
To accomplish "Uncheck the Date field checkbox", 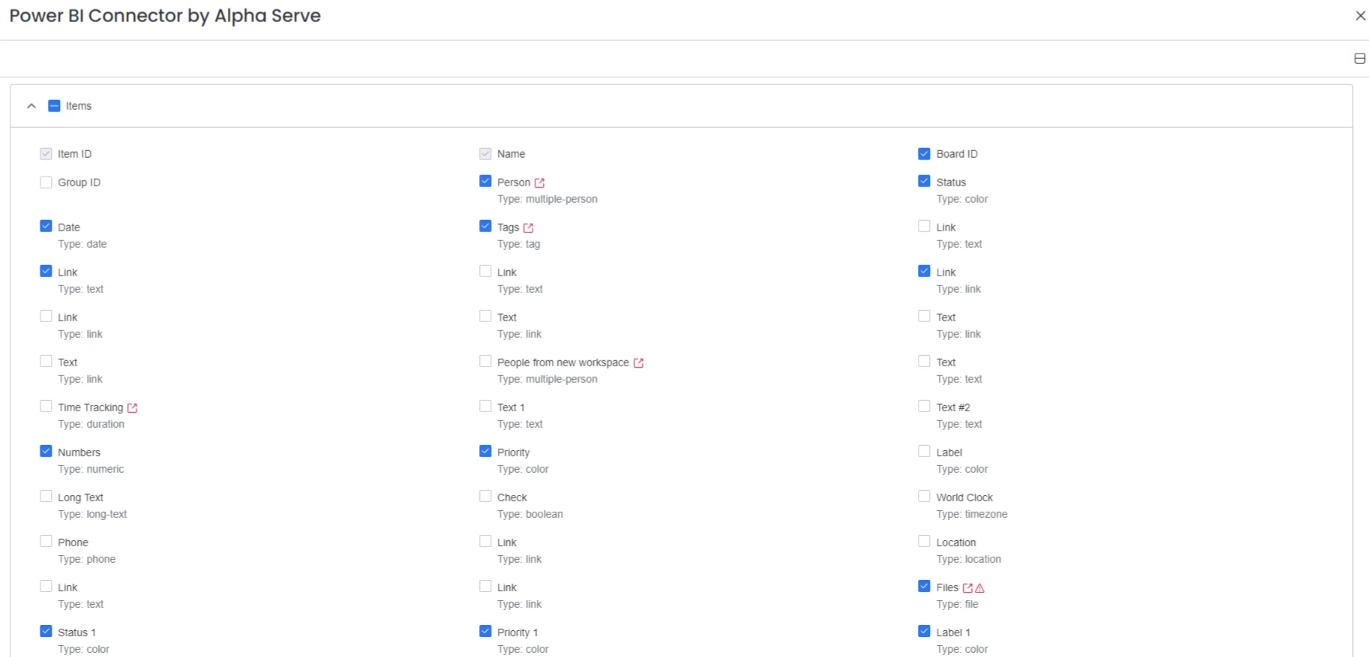I will (46, 226).
